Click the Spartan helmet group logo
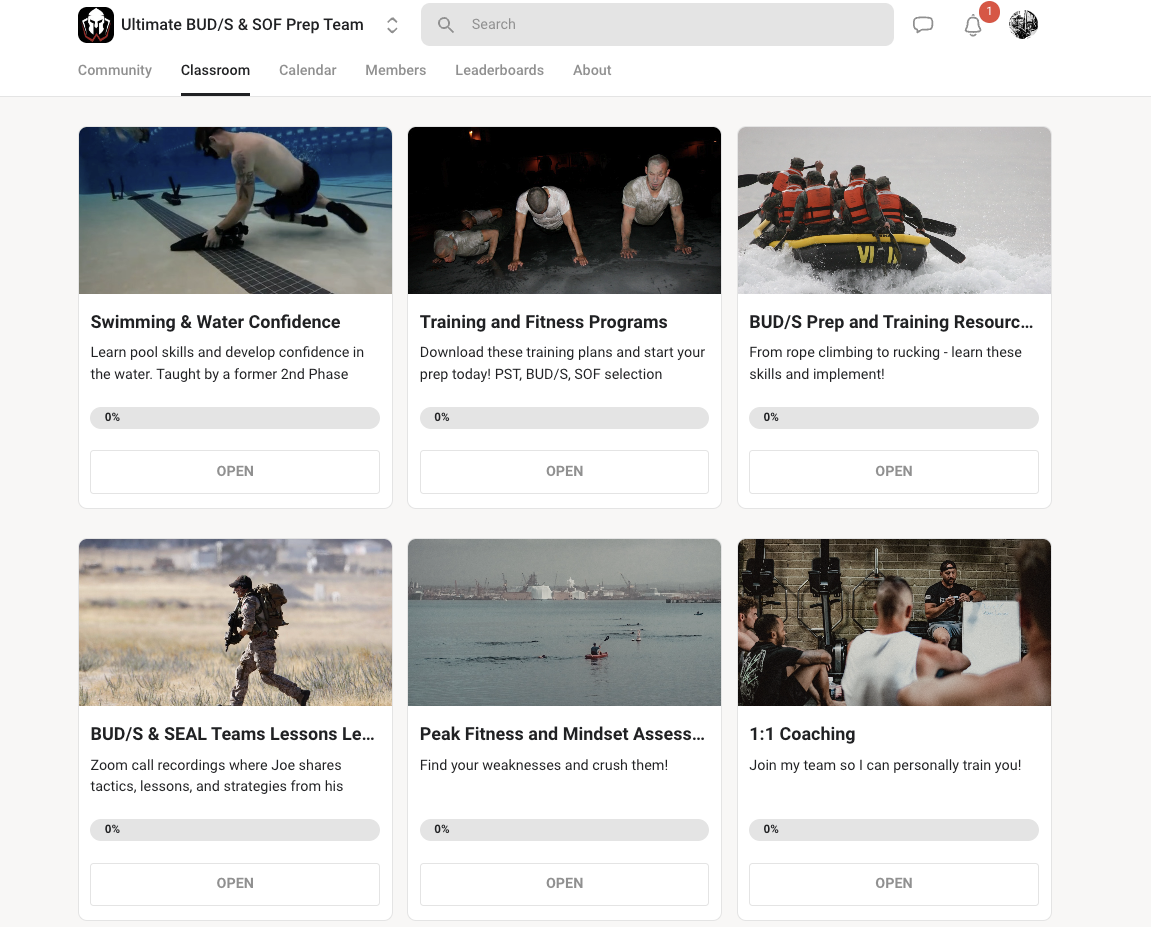This screenshot has height=927, width=1151. [x=95, y=25]
